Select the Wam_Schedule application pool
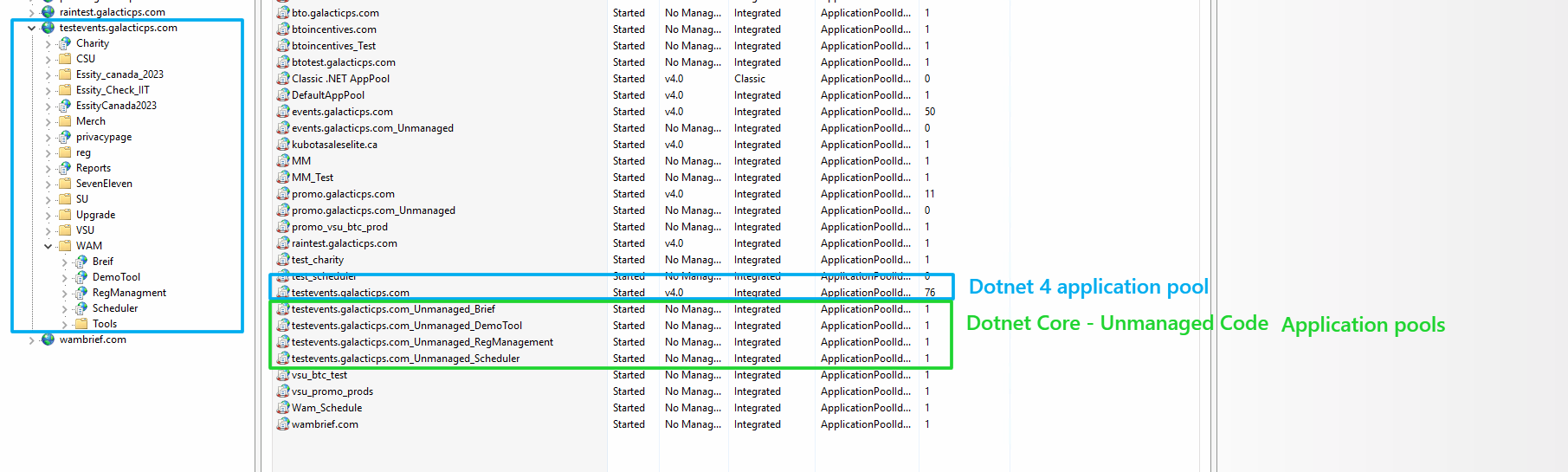1568x472 pixels. click(326, 408)
